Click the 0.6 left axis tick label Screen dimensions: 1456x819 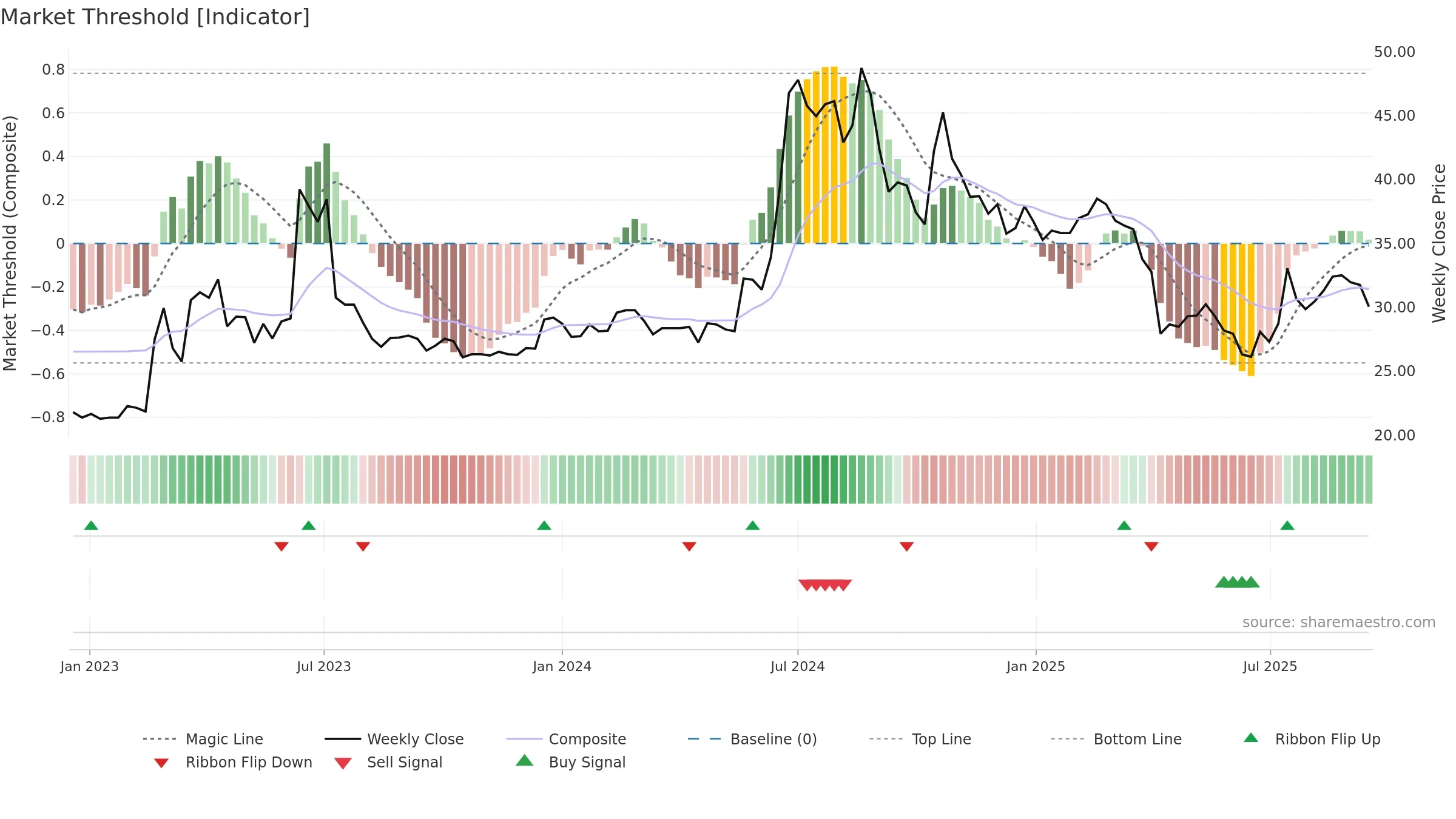click(53, 113)
